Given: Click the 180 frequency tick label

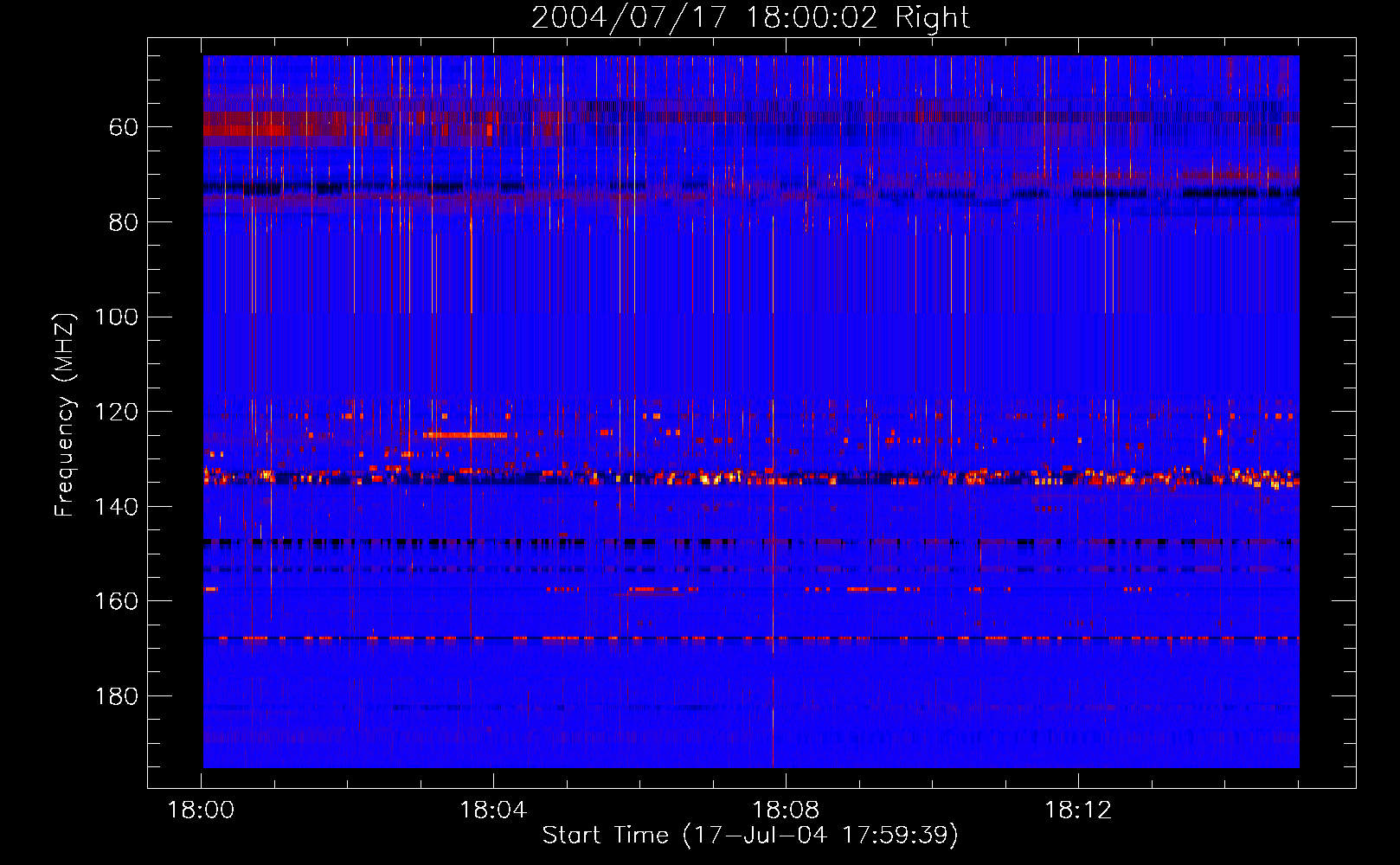Looking at the screenshot, I should [117, 696].
